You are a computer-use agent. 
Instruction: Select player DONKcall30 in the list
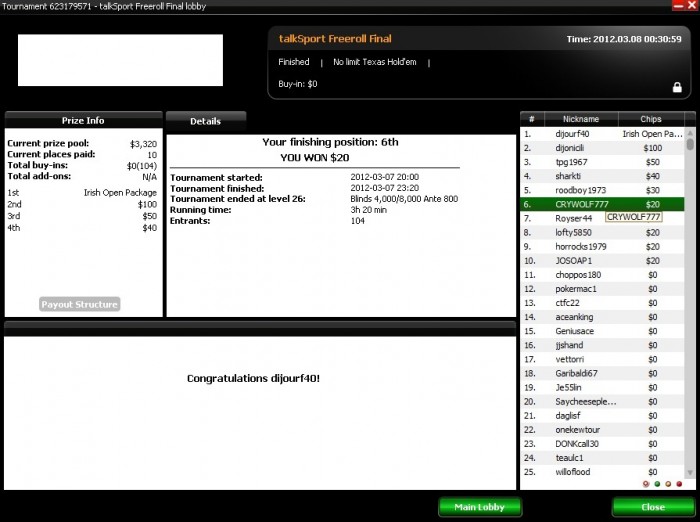coord(602,444)
